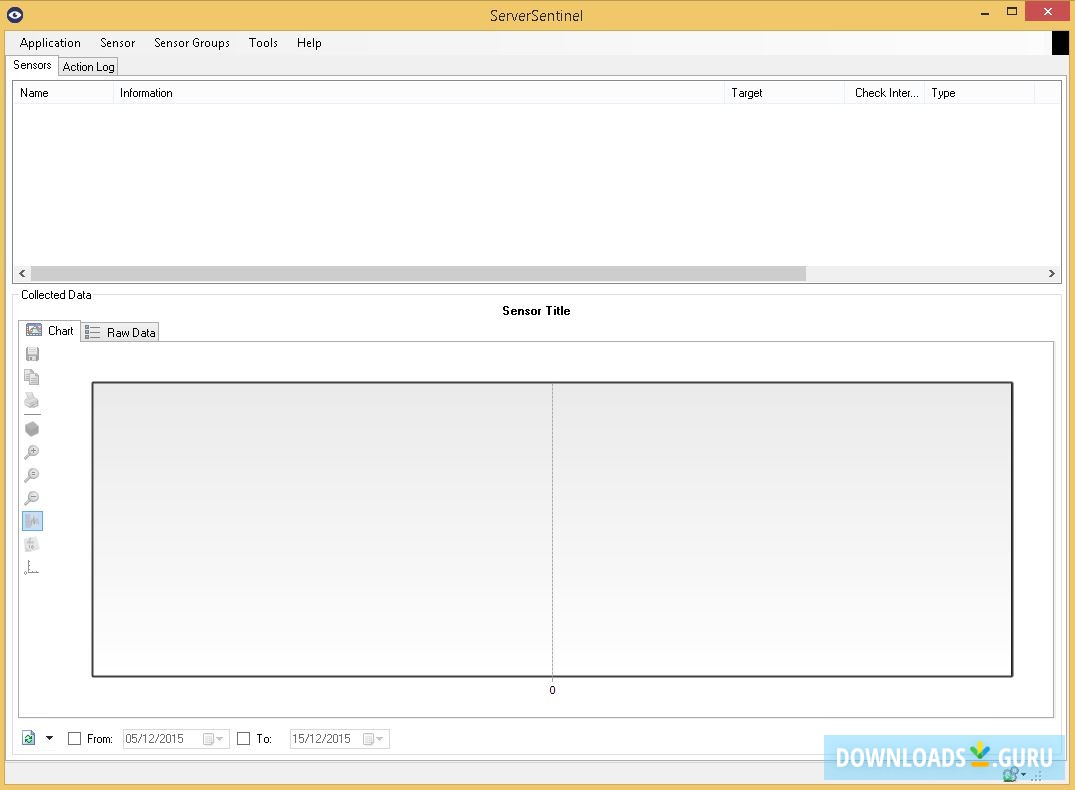Click the zoom in magnifier icon
1075x790 pixels.
point(32,452)
